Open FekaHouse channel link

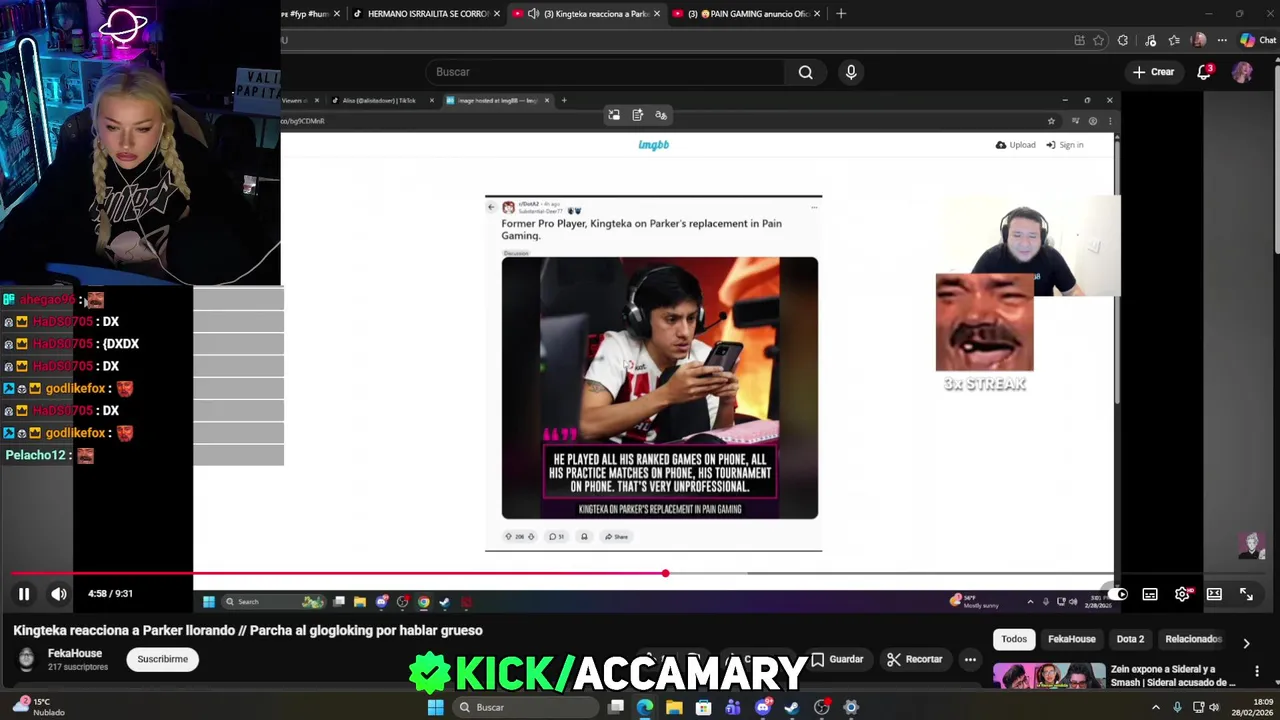[x=74, y=653]
